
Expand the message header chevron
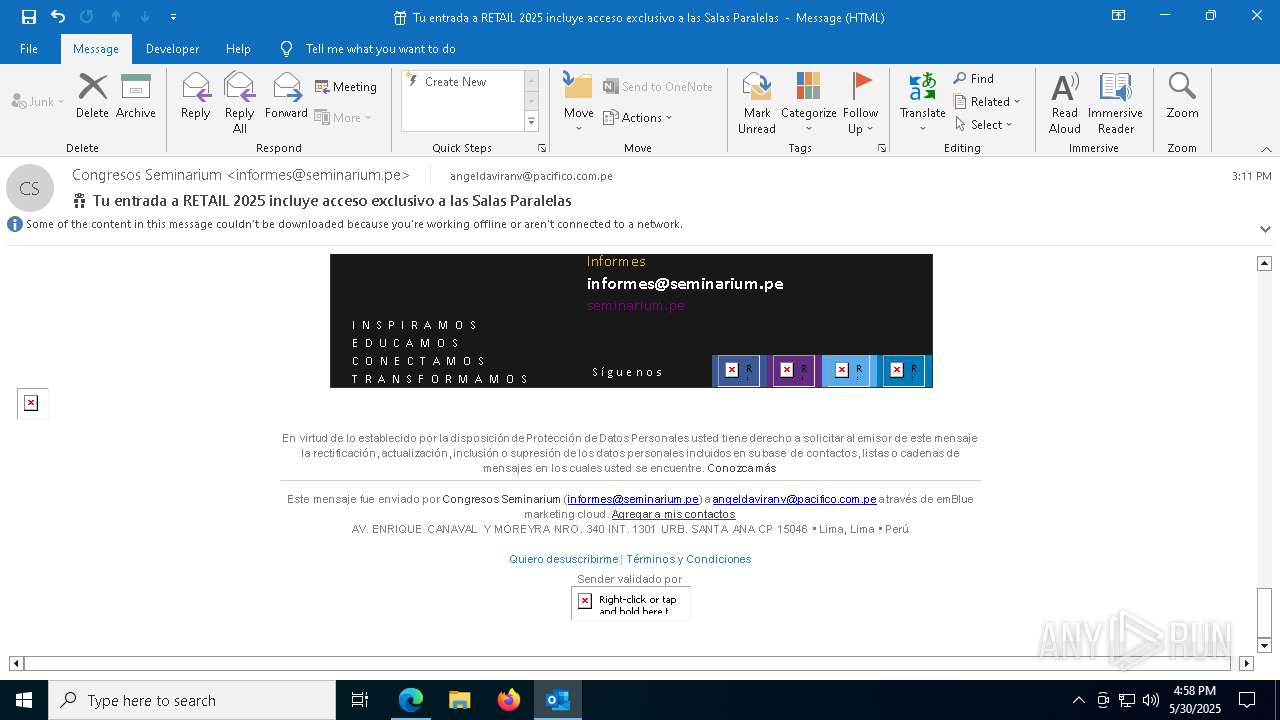(1265, 229)
